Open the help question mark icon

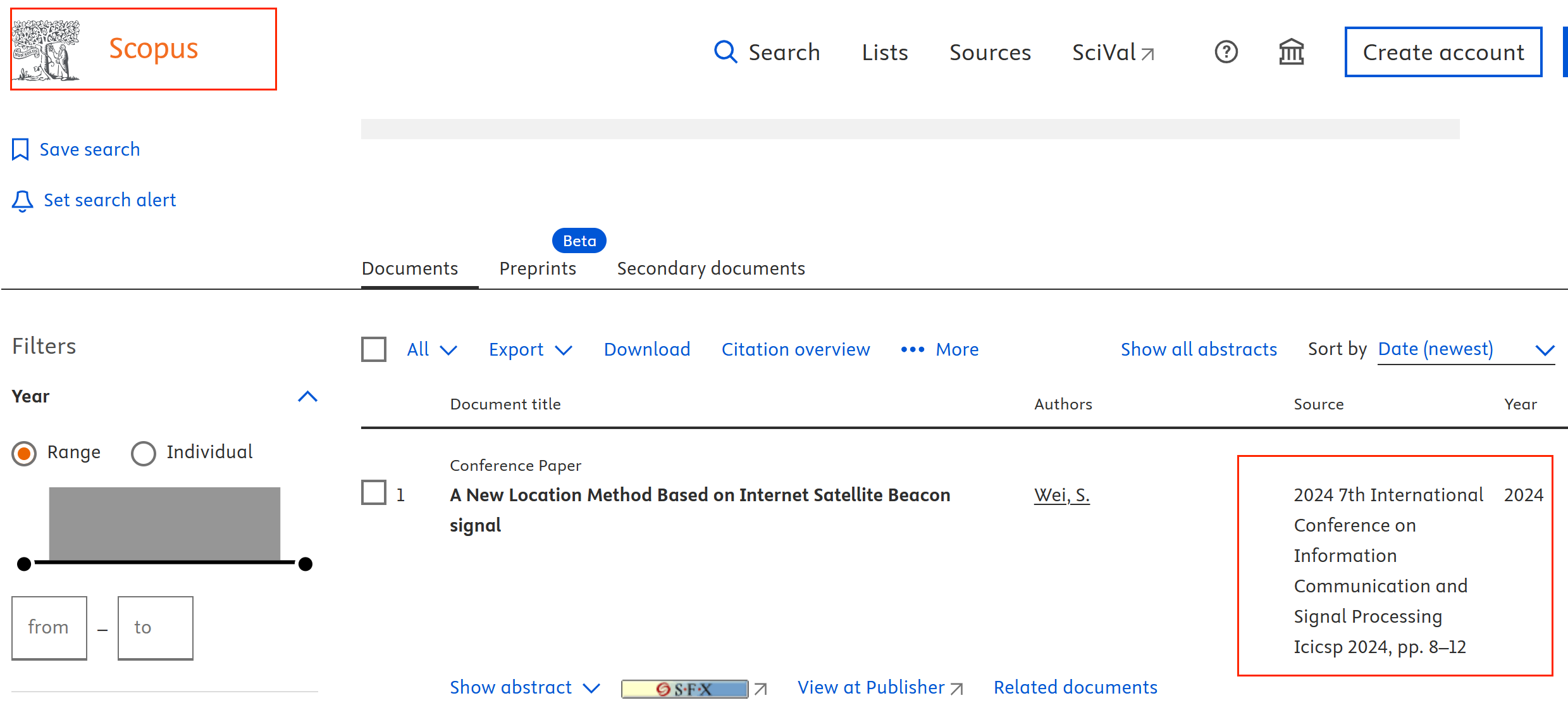point(1226,52)
